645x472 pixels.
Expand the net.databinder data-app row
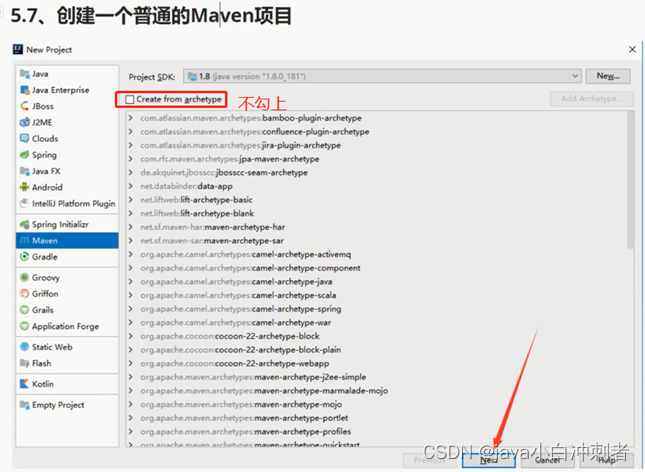[131, 186]
